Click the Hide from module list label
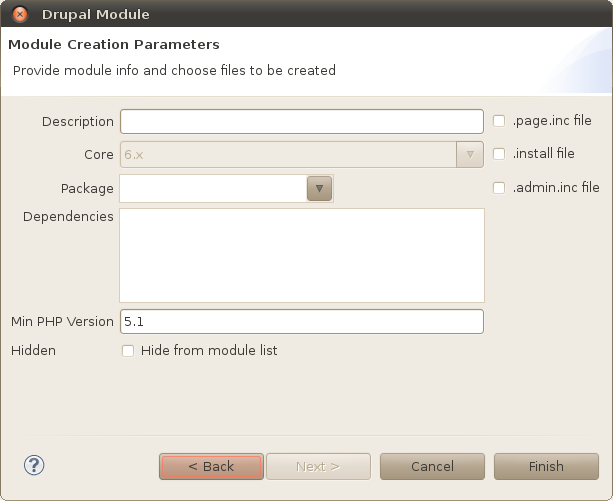 coord(209,351)
